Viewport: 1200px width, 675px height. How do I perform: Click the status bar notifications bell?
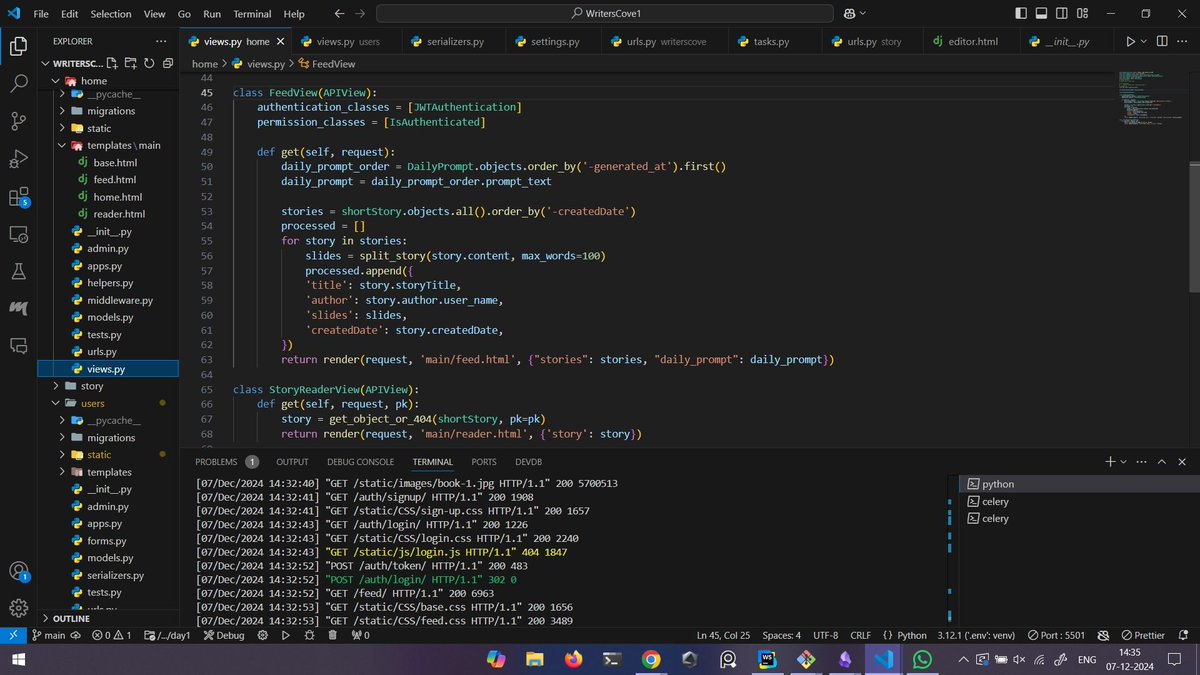point(1185,635)
